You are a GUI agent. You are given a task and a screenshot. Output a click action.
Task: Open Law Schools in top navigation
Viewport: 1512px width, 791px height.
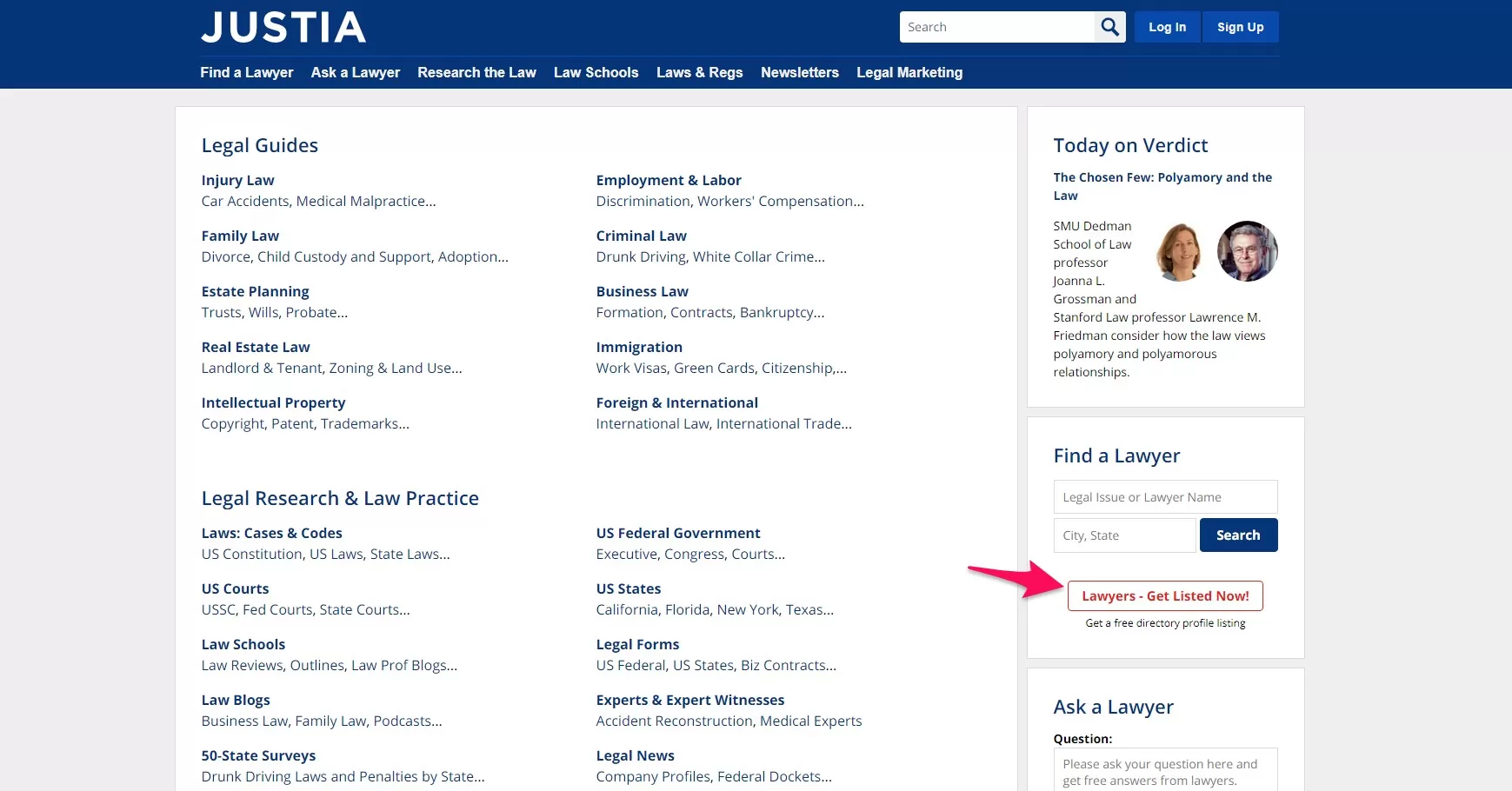596,72
